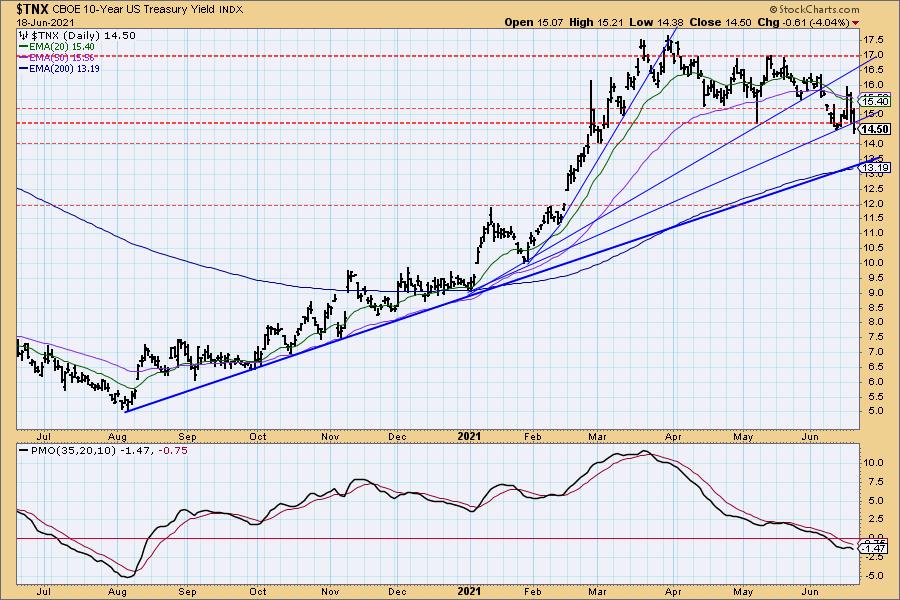Click the 2.5 label on the PMO axis
This screenshot has height=600, width=900.
coord(875,518)
